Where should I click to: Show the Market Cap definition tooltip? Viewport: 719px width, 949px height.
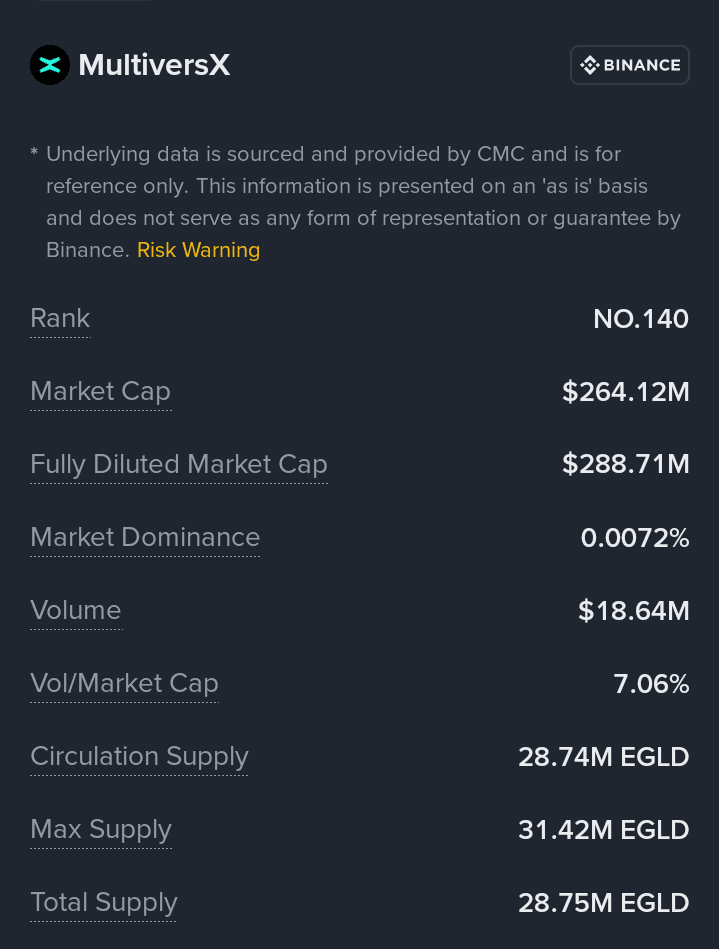[x=100, y=392]
